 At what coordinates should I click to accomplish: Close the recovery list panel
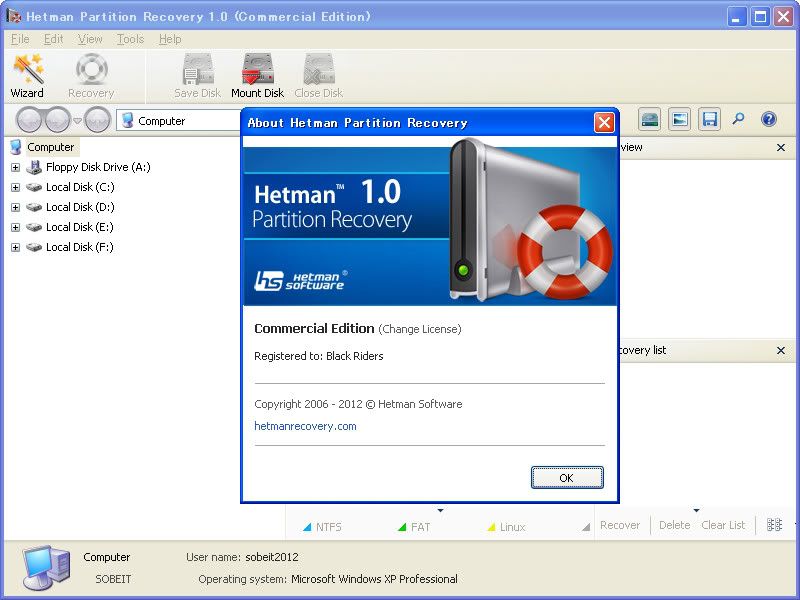tap(781, 351)
